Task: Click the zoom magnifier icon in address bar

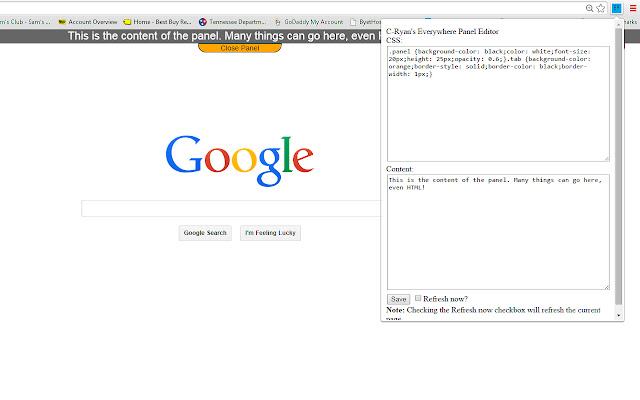Action: 589,8
